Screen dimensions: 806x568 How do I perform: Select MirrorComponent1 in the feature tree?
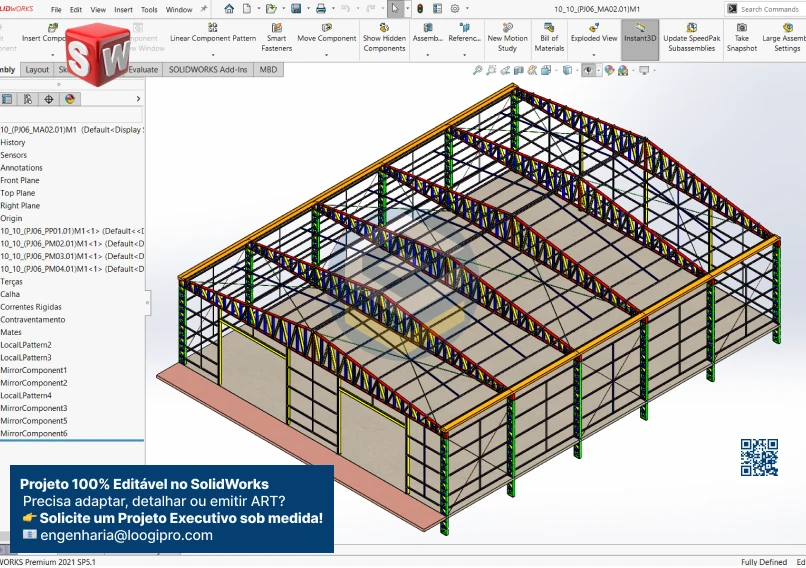tap(33, 370)
